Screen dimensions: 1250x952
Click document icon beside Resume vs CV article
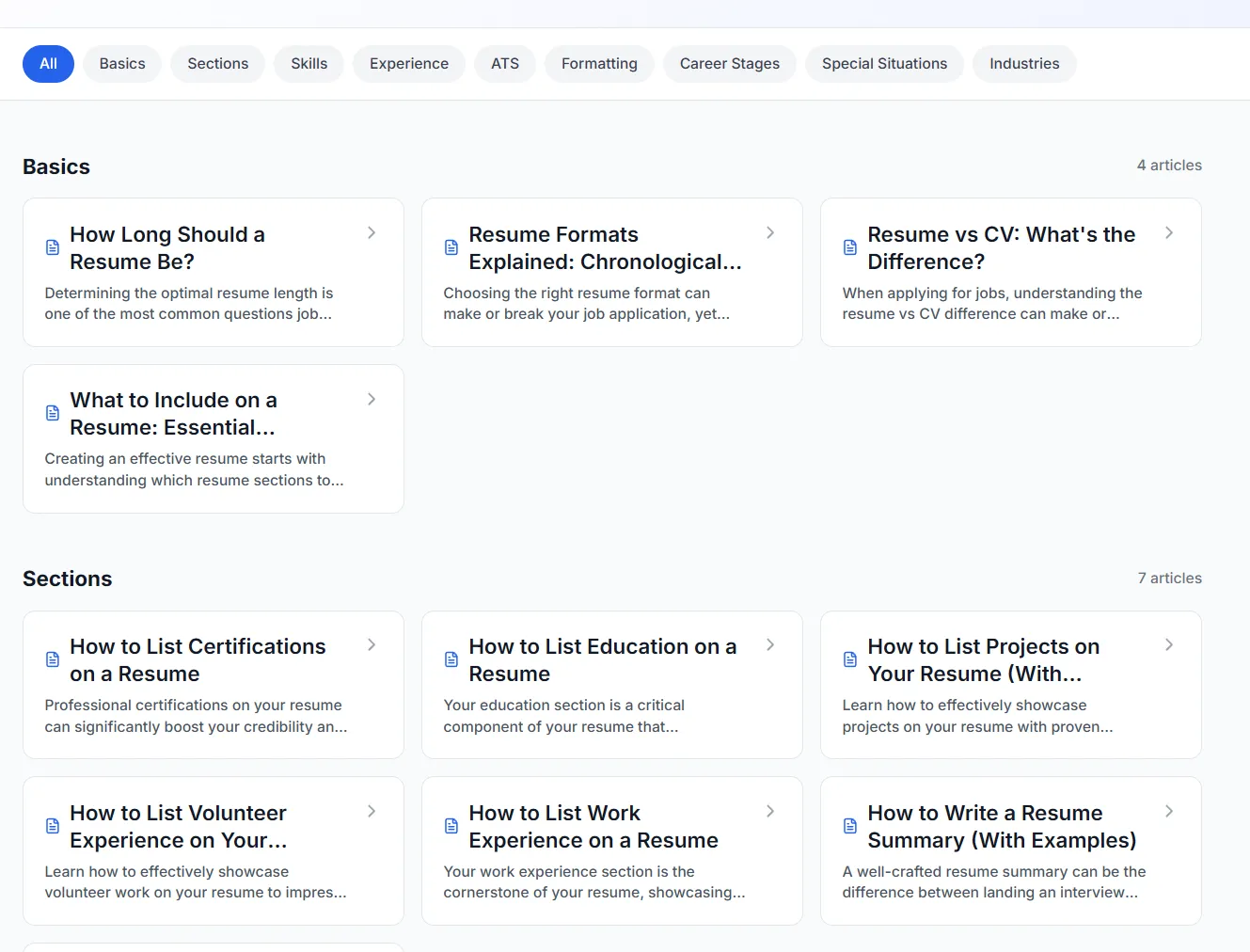(x=850, y=247)
